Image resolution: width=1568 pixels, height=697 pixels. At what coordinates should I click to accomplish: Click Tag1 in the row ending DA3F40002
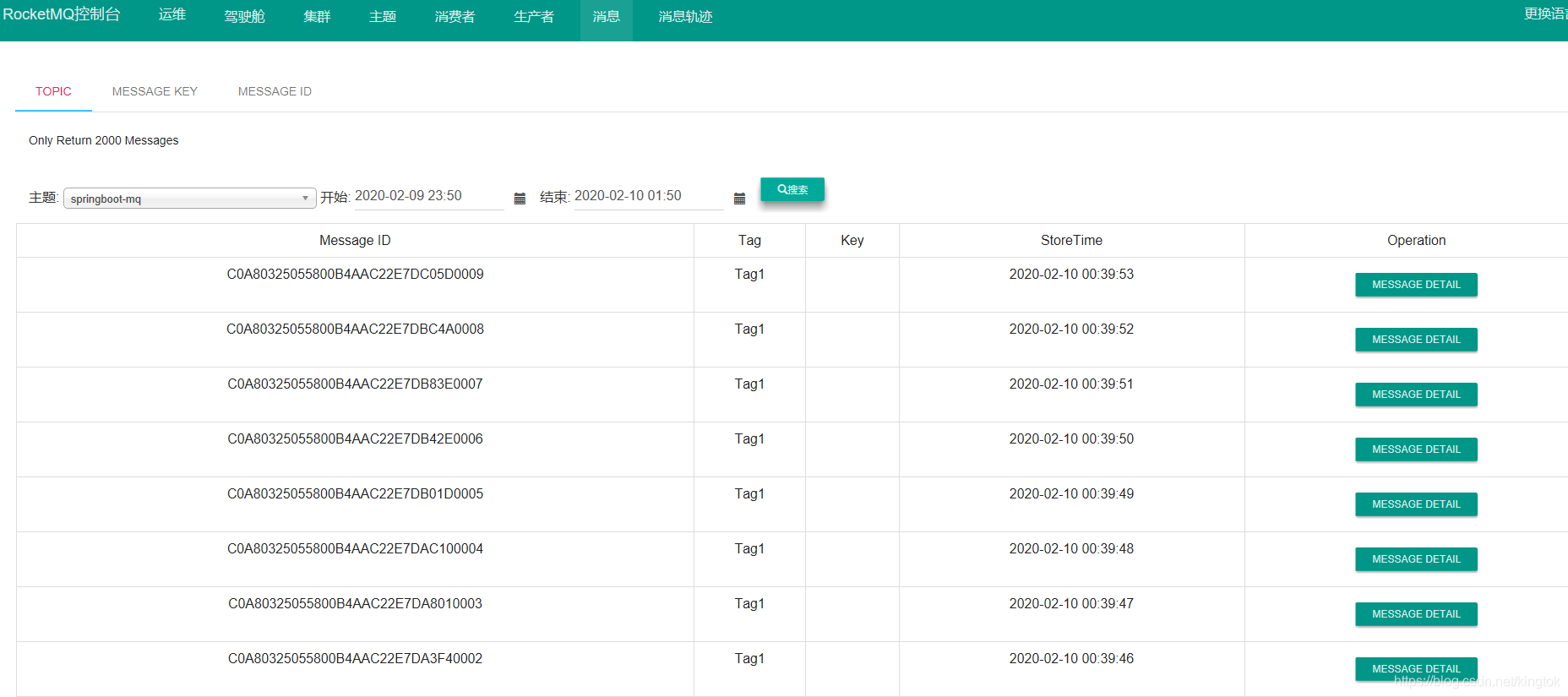749,659
